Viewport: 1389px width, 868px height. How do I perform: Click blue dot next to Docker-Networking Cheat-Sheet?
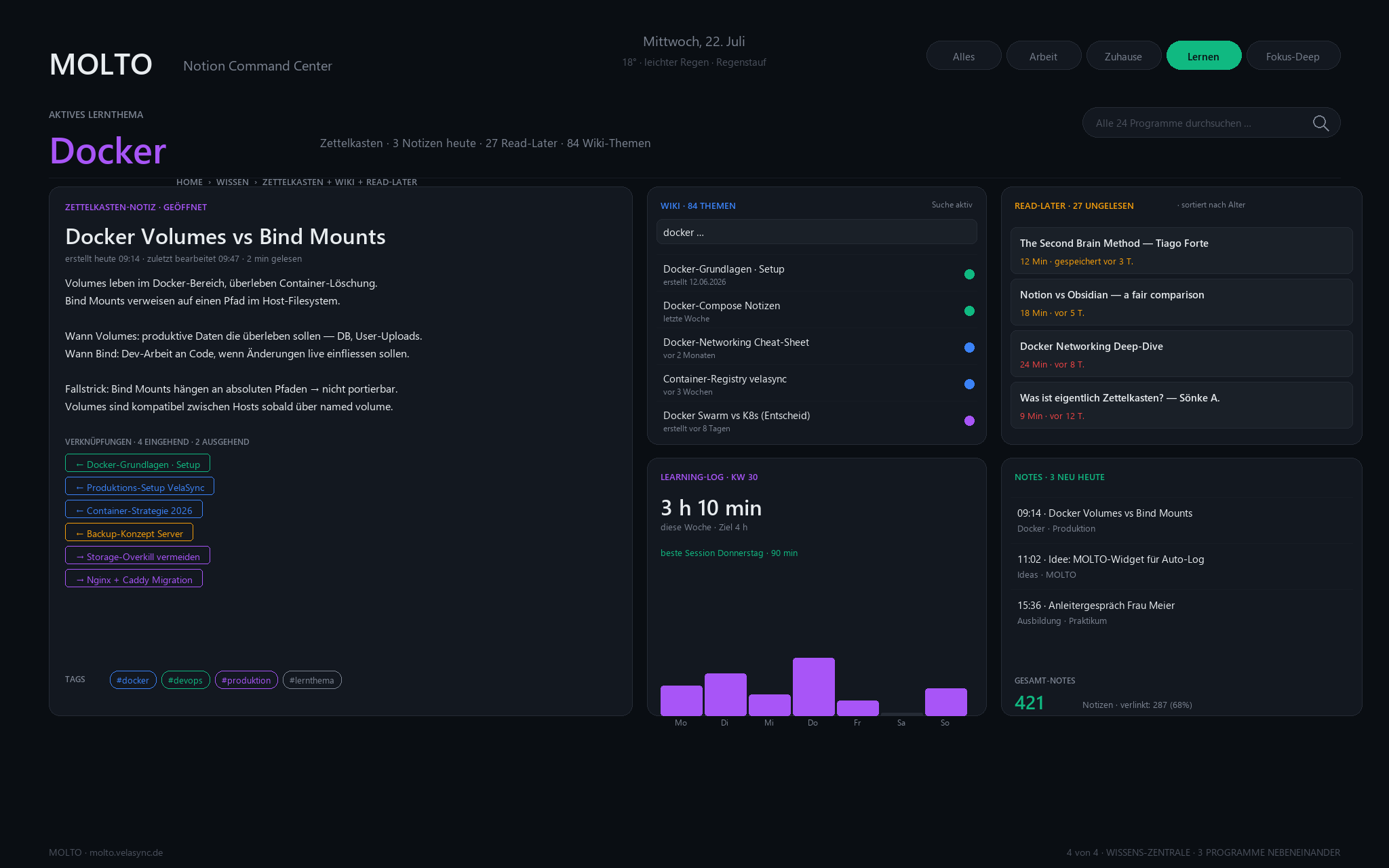[969, 348]
